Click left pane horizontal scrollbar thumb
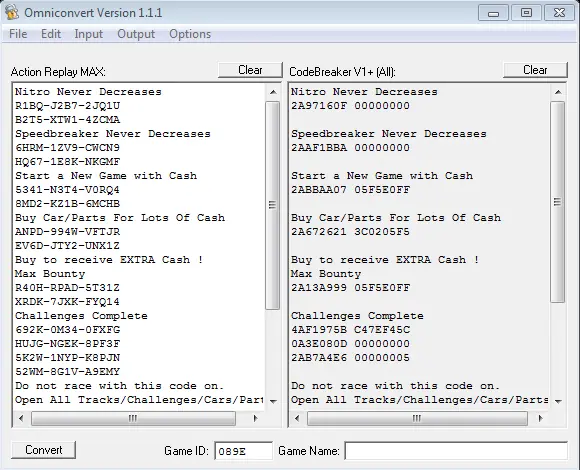This screenshot has height=470, width=580. point(133,419)
